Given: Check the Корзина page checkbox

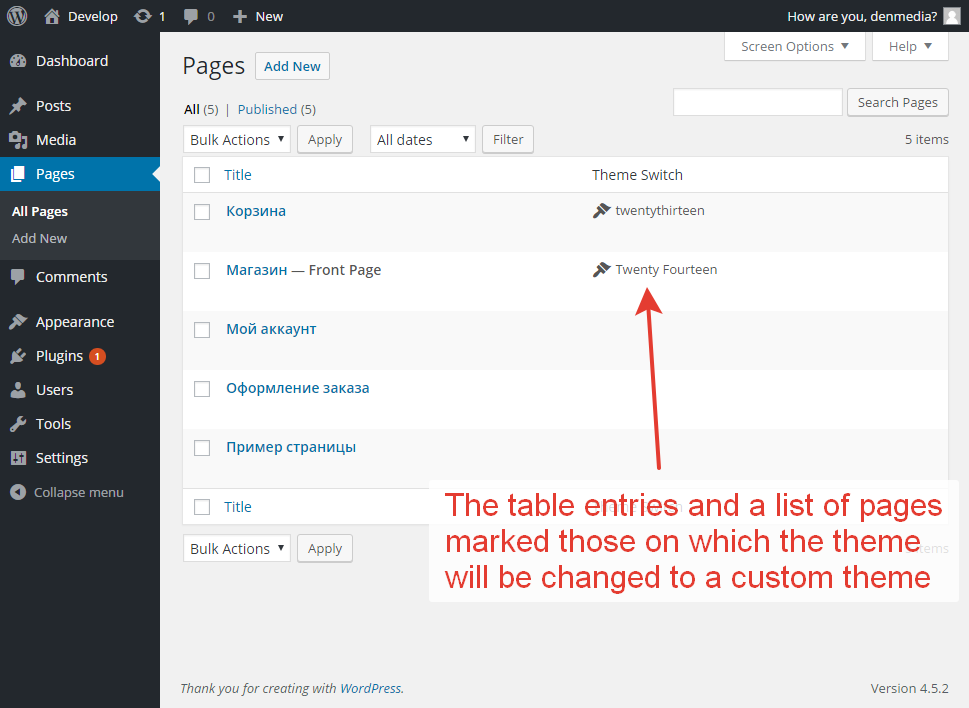Looking at the screenshot, I should (x=202, y=212).
